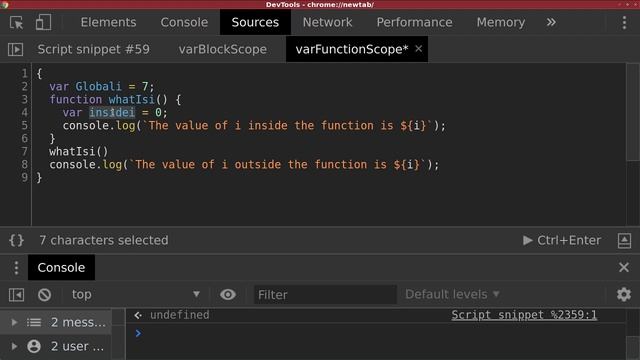Click the 'whatIsi()' call on line 7
This screenshot has width=640, height=360.
click(x=79, y=151)
